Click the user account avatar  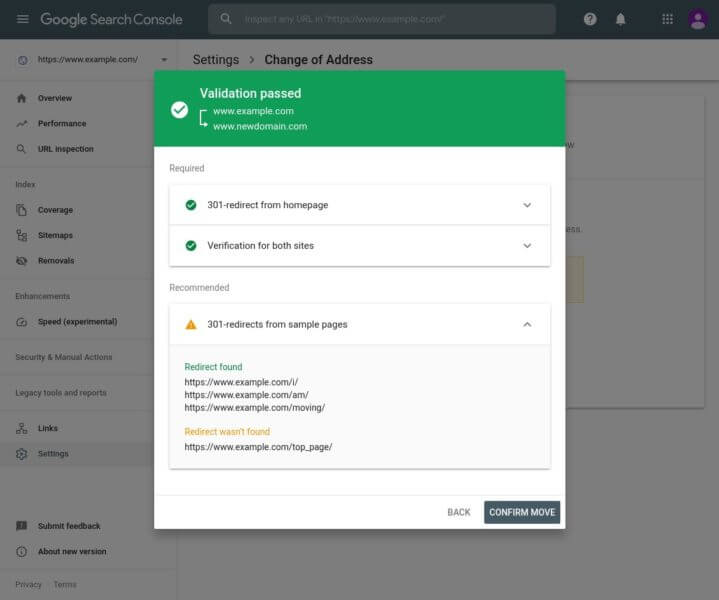698,19
